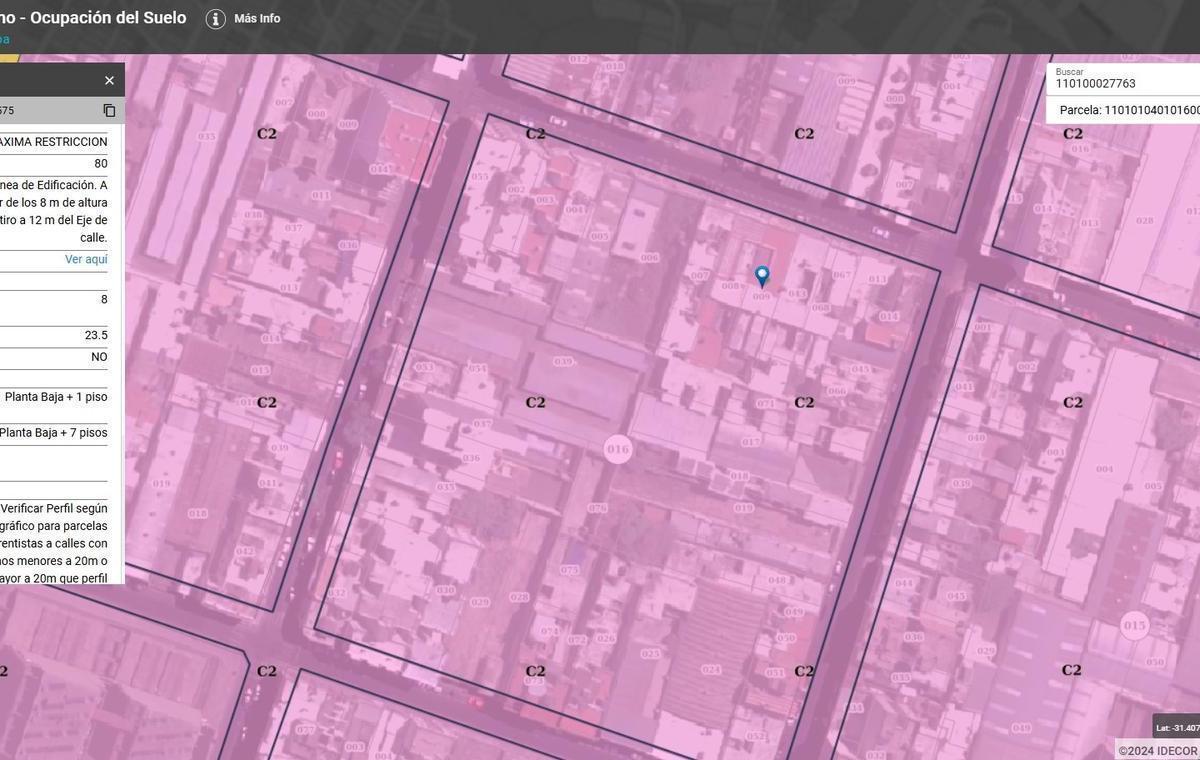This screenshot has height=760, width=1200.
Task: Open the ©2024 IDECOR attribution
Action: pos(1158,751)
